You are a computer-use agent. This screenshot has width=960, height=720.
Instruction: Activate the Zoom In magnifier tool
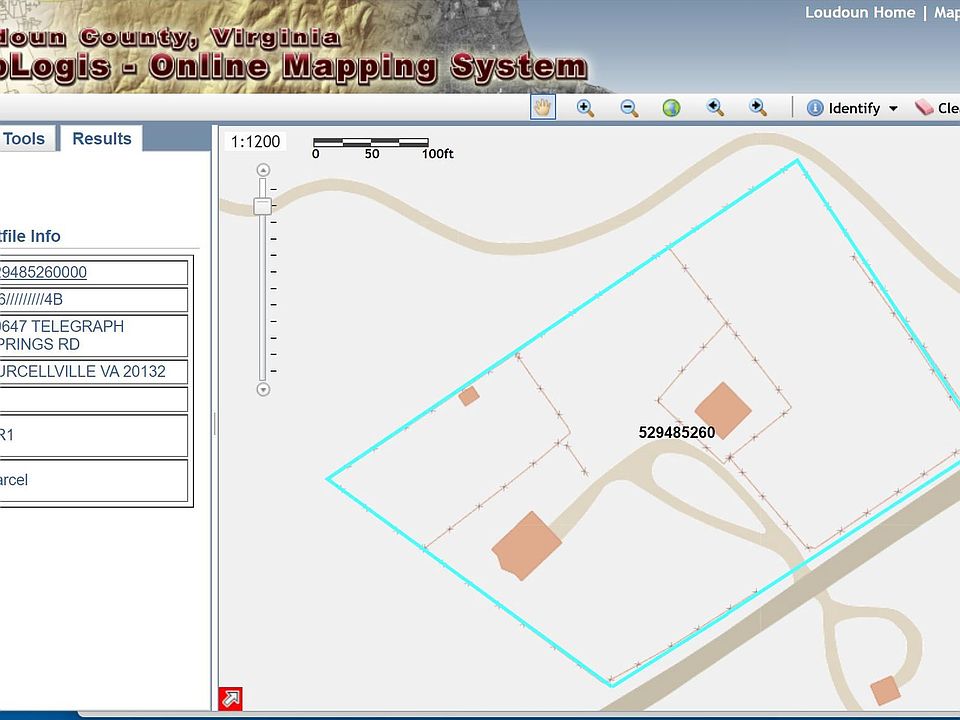click(x=585, y=108)
